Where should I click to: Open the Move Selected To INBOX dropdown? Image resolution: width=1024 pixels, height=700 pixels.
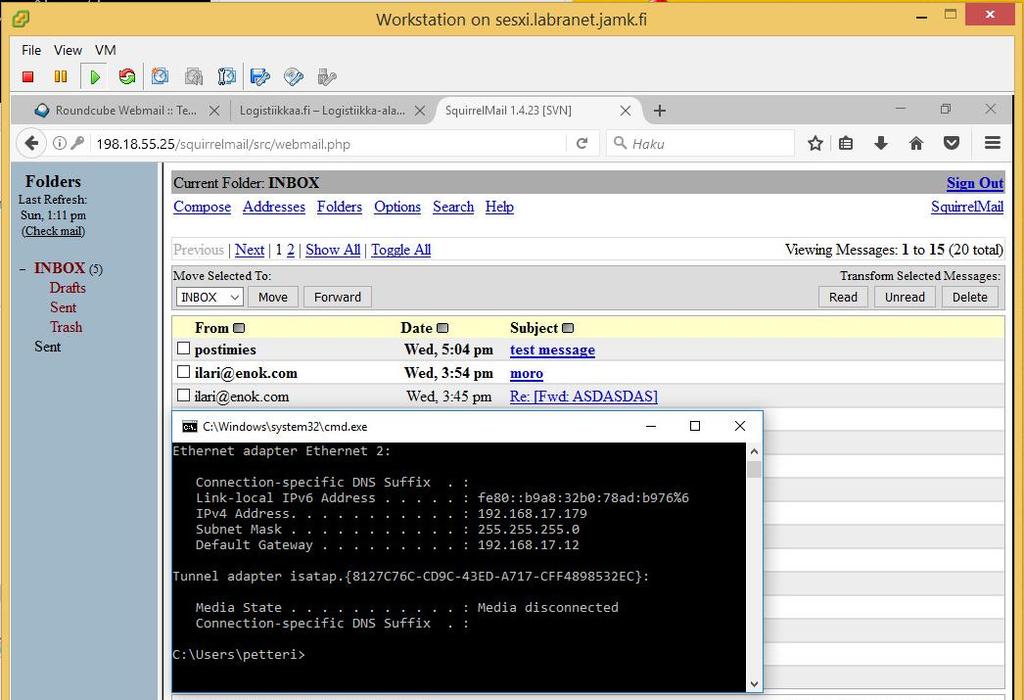[x=210, y=297]
